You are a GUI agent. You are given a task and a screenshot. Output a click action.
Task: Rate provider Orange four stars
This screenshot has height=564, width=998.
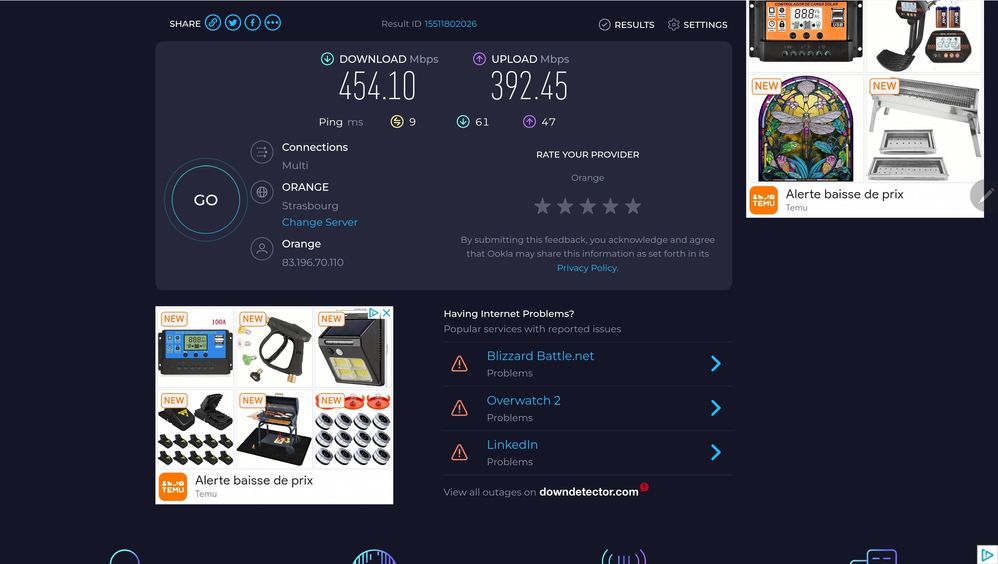pos(610,206)
